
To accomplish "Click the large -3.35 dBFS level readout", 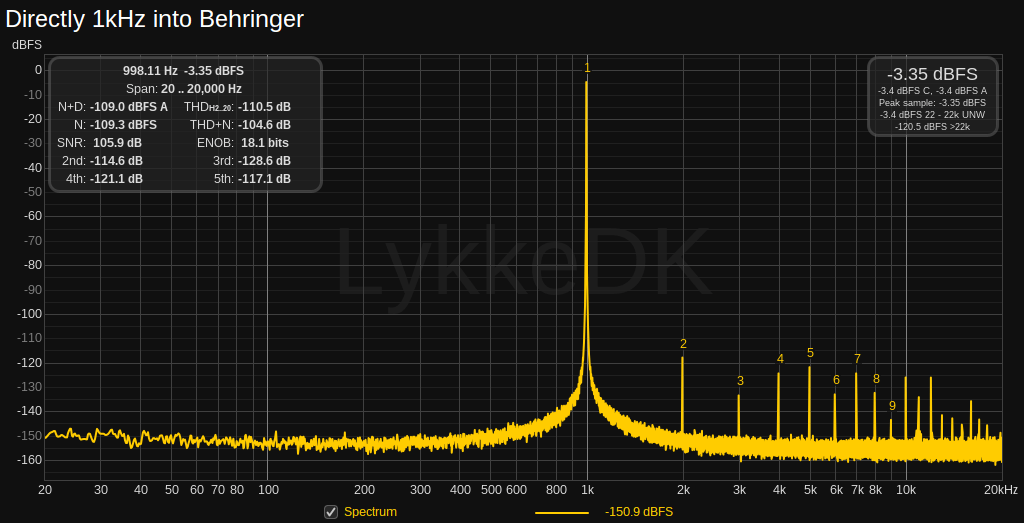I will point(932,74).
